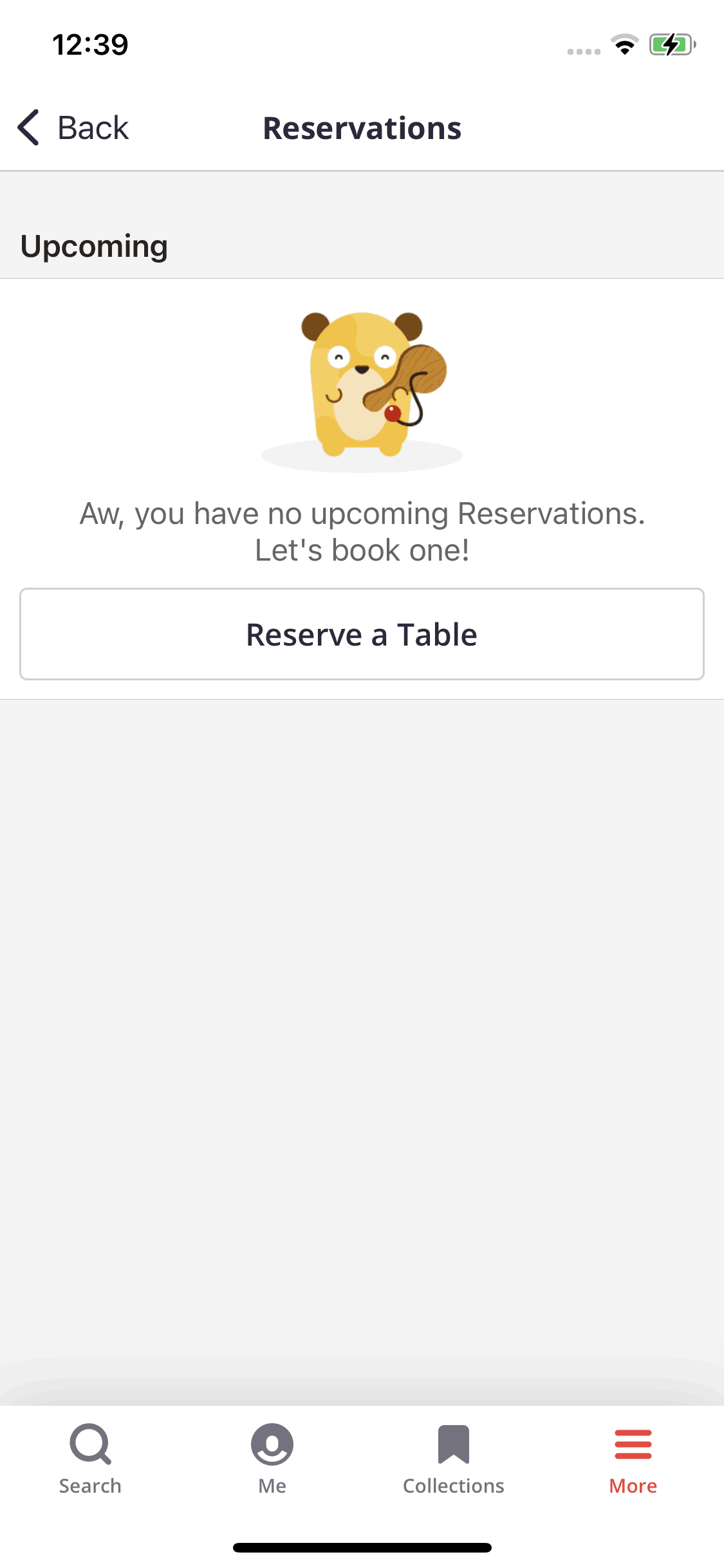Tap the battery charging icon
The width and height of the screenshot is (724, 1568).
[x=672, y=45]
